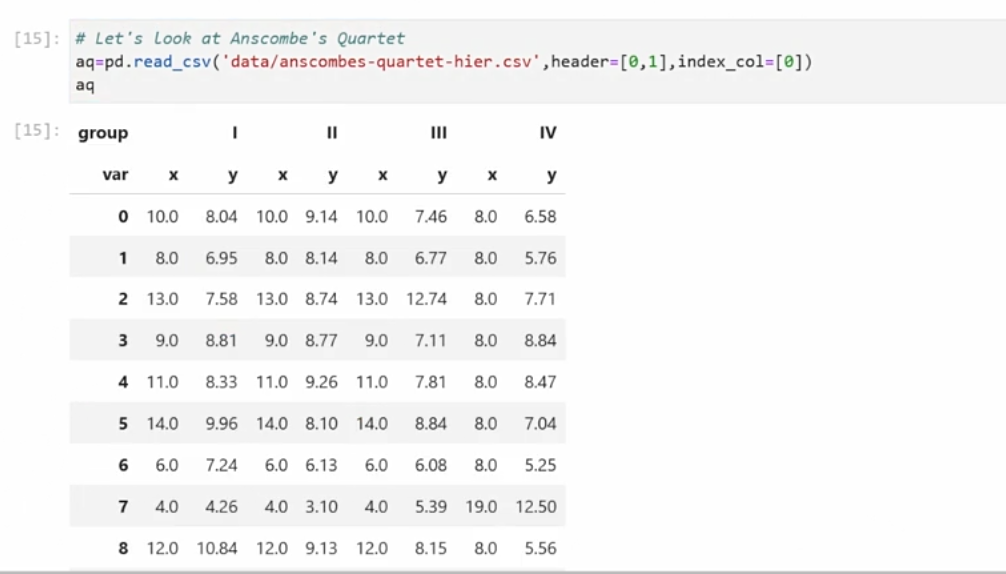Click the 10.84 value in row 8
Screen dimensions: 1006x574
217,548
